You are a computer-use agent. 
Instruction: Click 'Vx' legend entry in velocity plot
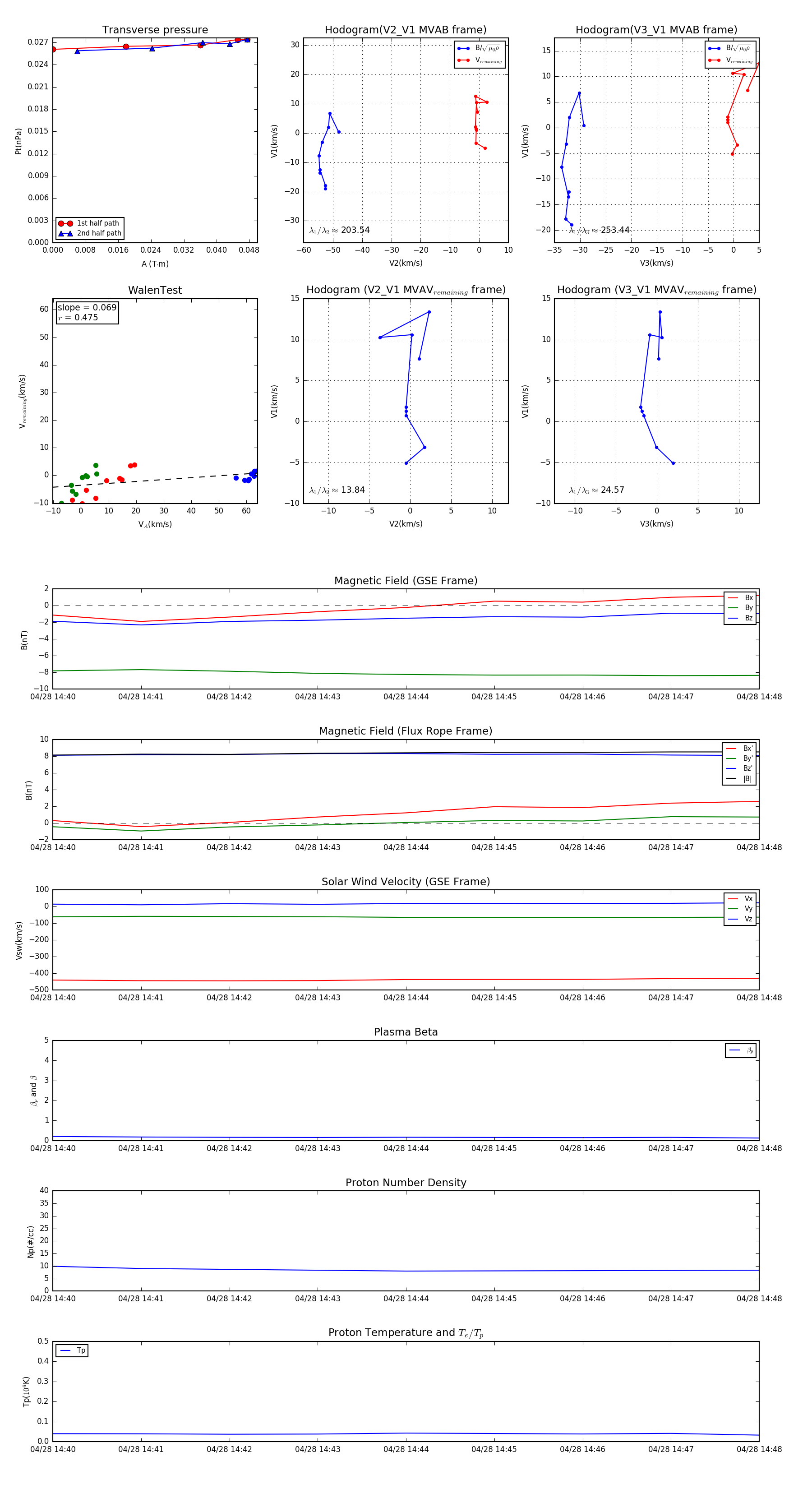pos(740,899)
